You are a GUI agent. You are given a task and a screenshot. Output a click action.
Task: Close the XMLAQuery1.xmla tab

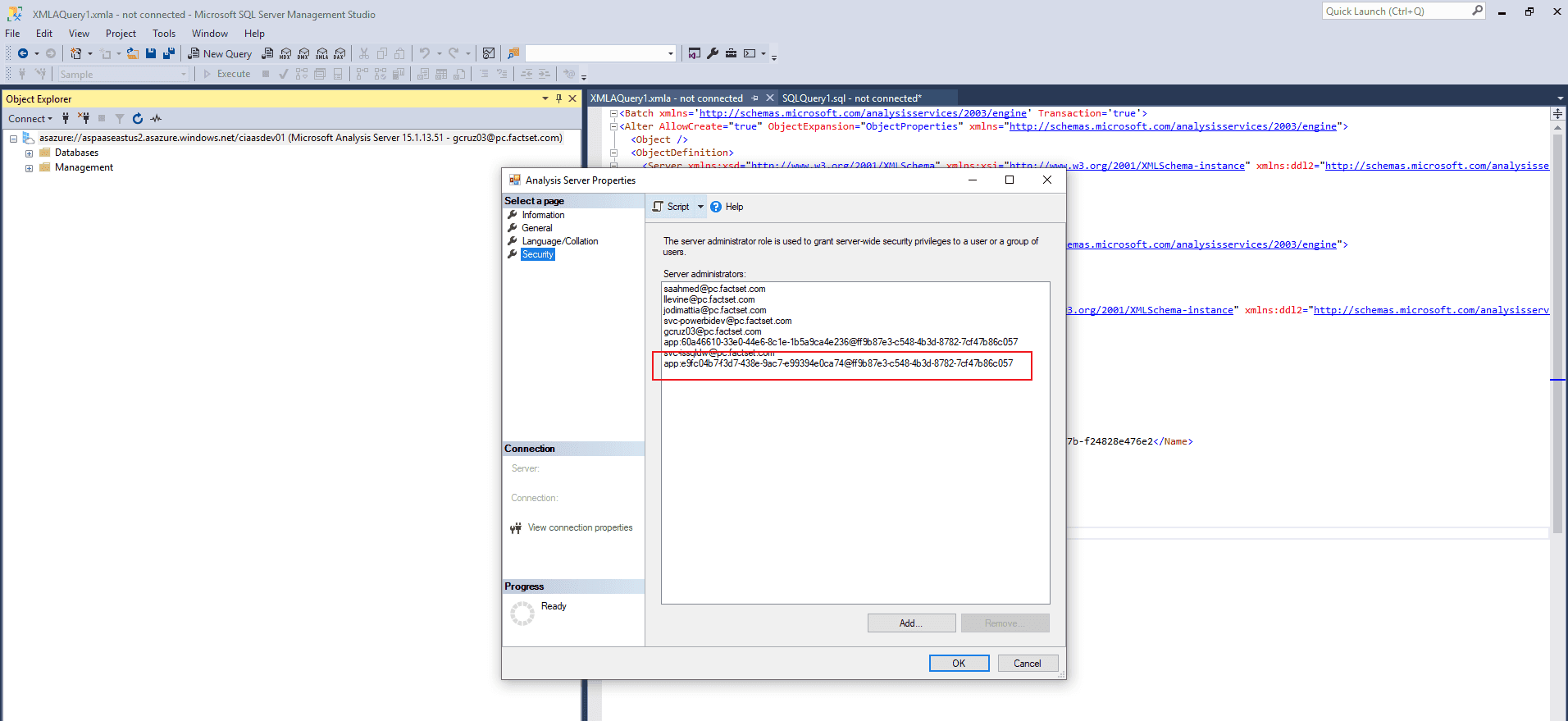point(769,98)
